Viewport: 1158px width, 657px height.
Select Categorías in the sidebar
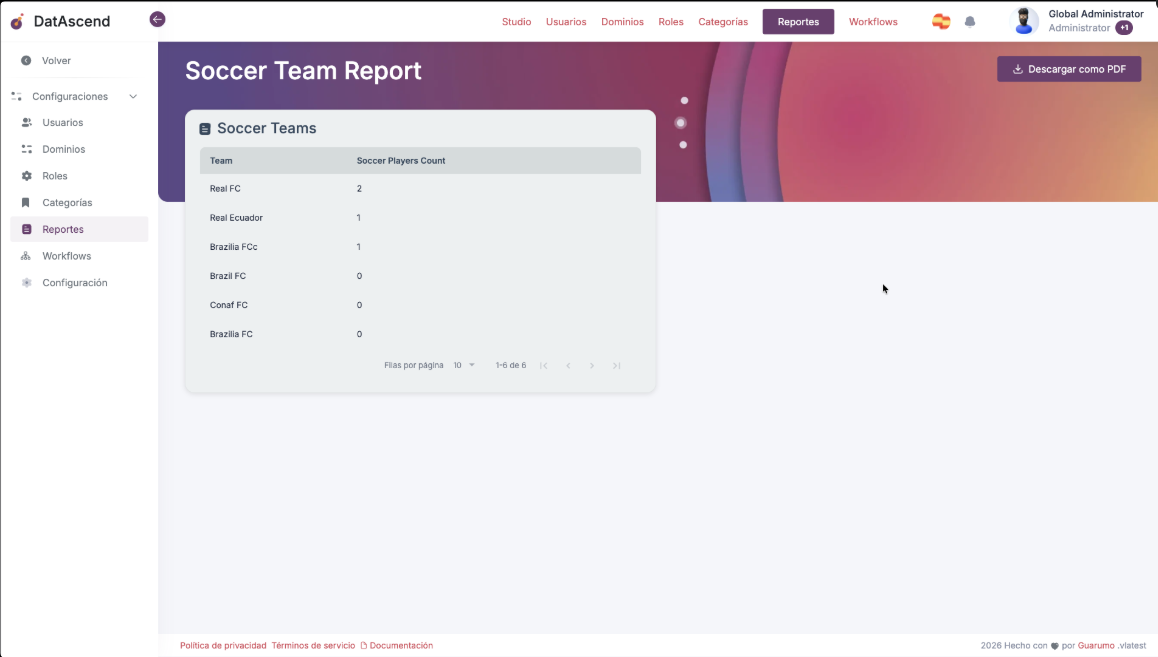(x=79, y=202)
